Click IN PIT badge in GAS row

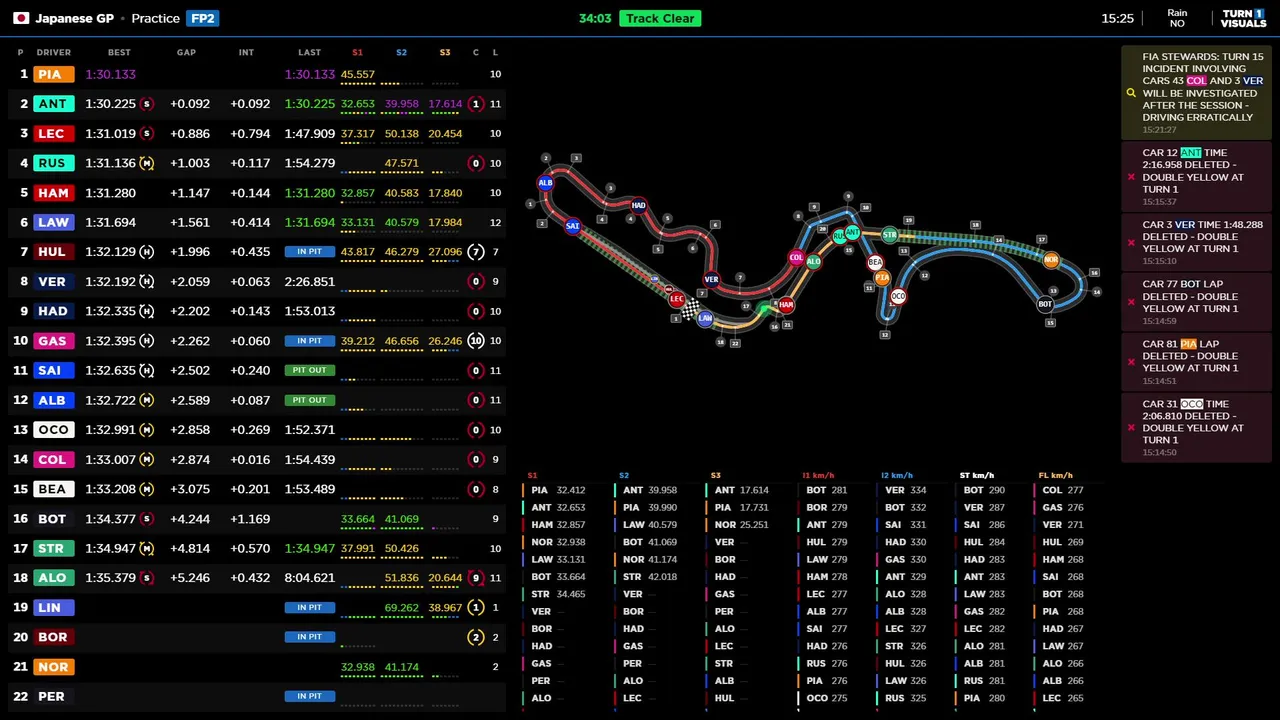click(x=310, y=341)
